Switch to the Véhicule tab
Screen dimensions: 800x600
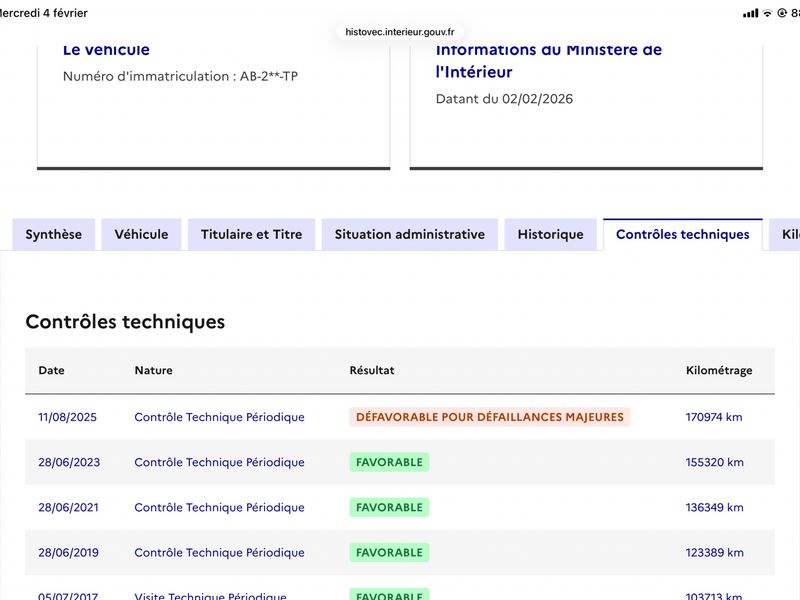pyautogui.click(x=141, y=234)
